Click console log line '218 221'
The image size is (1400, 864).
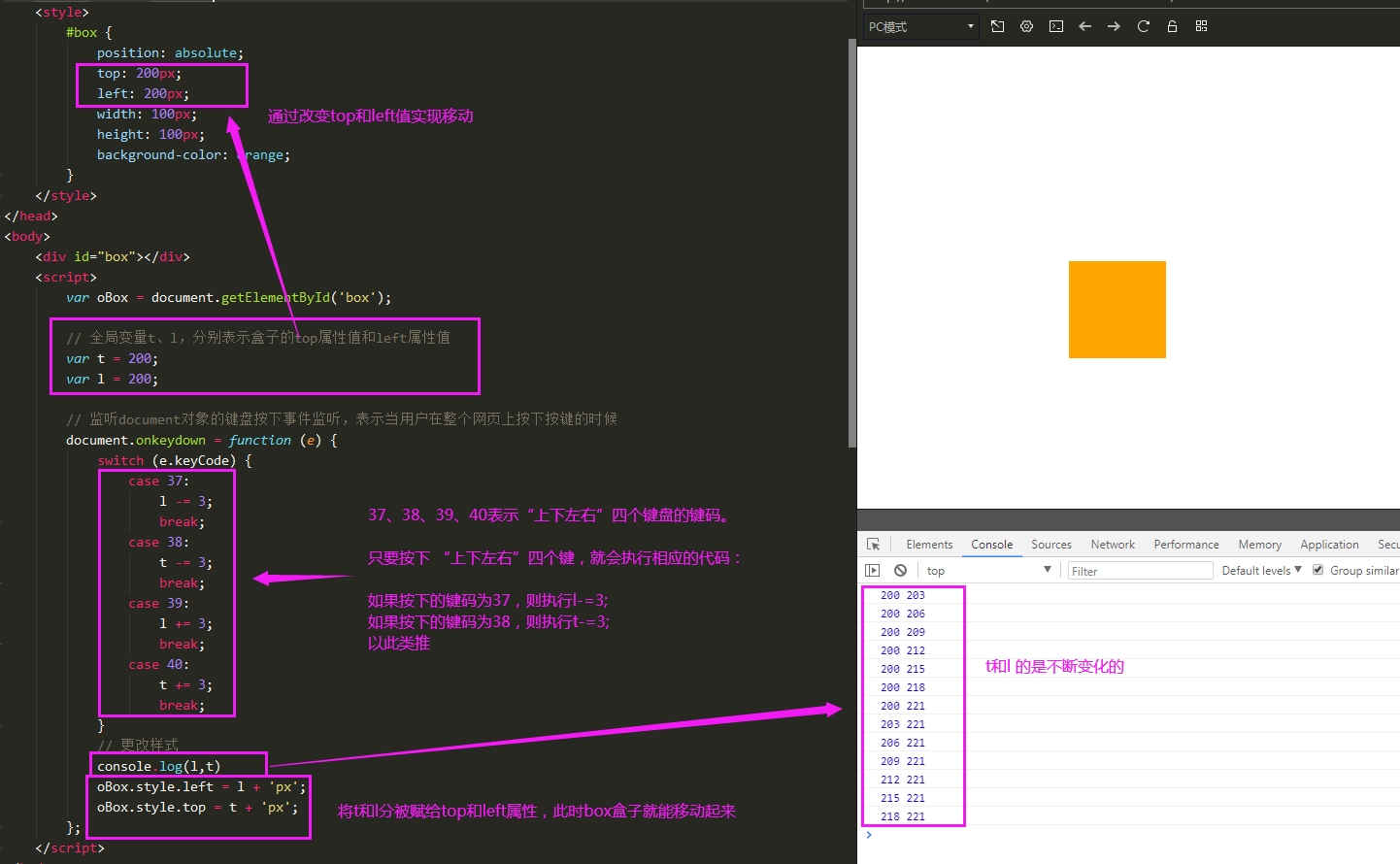click(x=903, y=816)
